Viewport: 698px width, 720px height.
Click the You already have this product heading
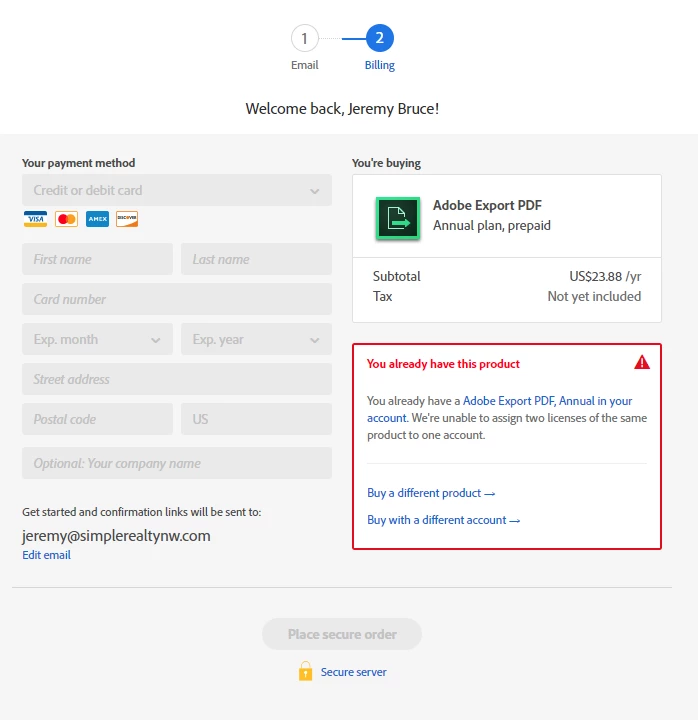[443, 364]
